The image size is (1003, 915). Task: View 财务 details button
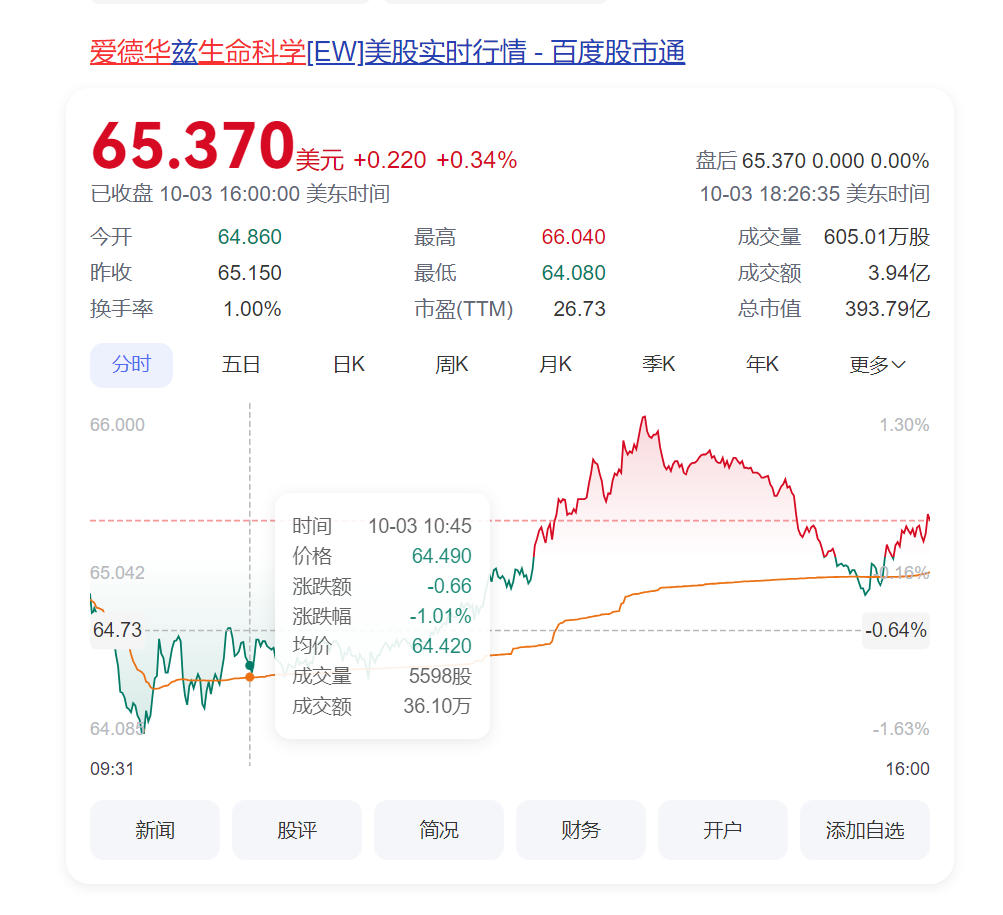(581, 830)
